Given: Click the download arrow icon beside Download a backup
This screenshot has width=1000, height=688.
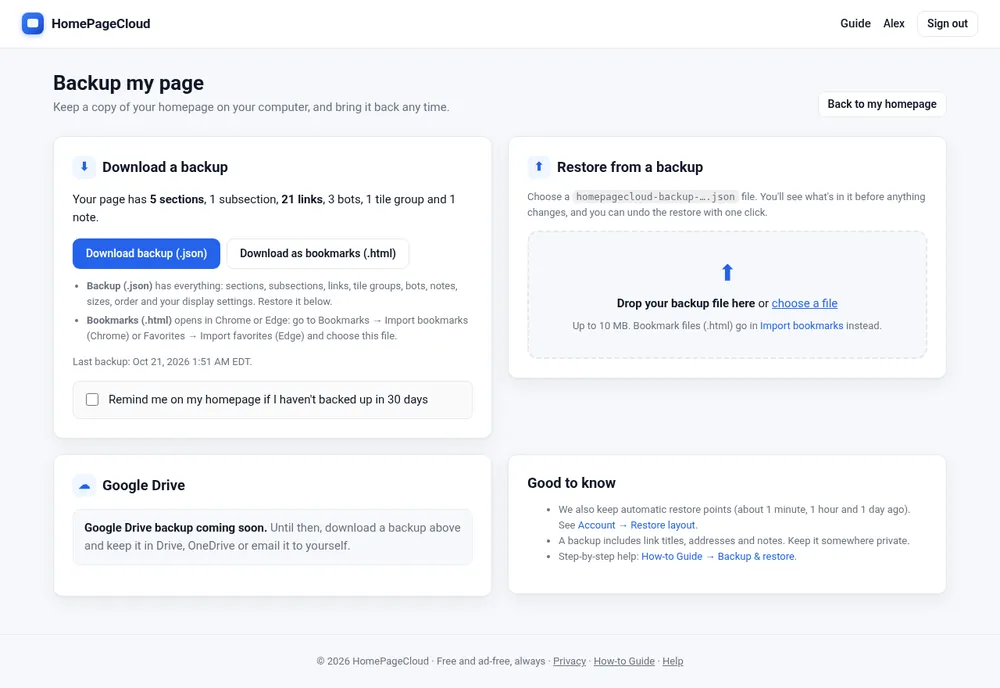Looking at the screenshot, I should [84, 166].
